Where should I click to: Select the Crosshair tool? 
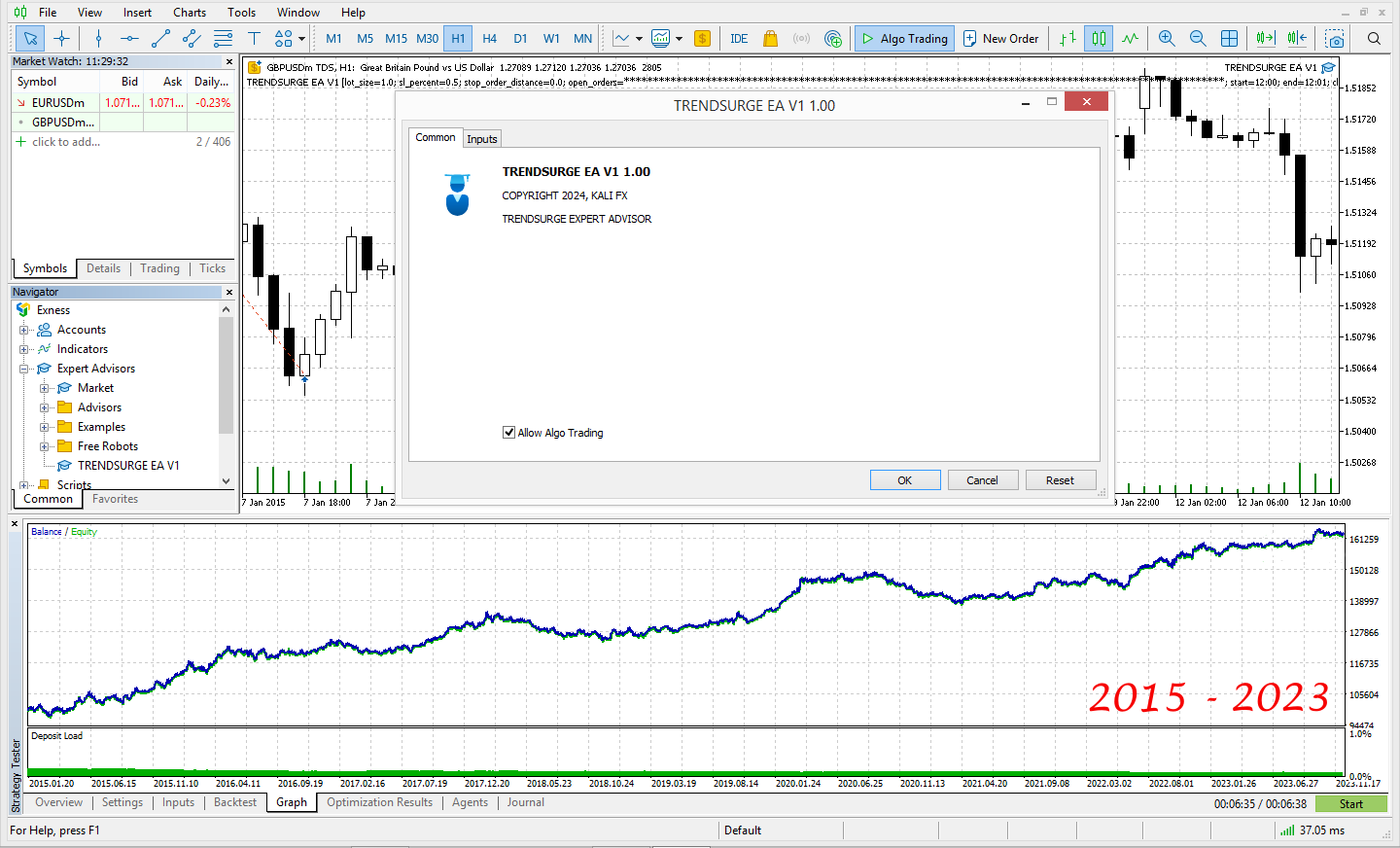62,39
